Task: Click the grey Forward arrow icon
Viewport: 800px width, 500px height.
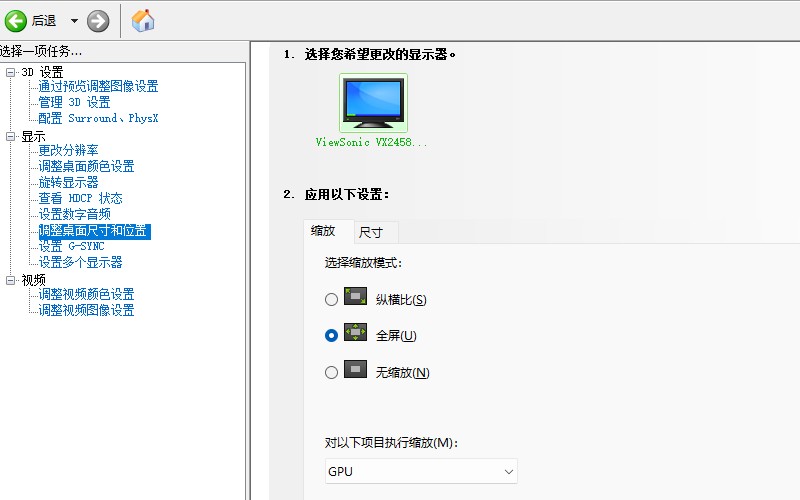Action: (x=98, y=21)
